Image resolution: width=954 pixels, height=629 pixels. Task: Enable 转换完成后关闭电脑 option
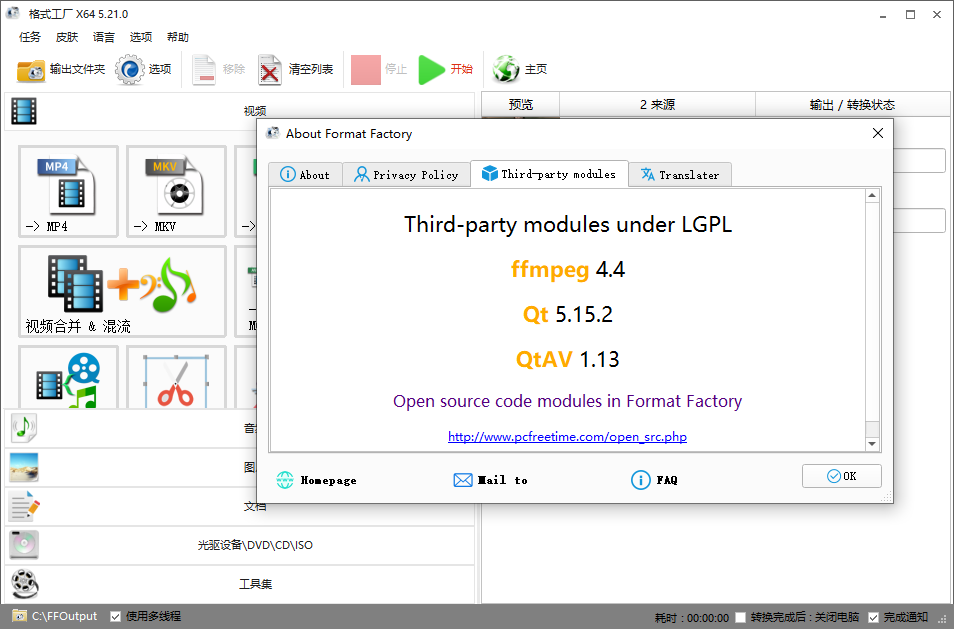(x=740, y=616)
